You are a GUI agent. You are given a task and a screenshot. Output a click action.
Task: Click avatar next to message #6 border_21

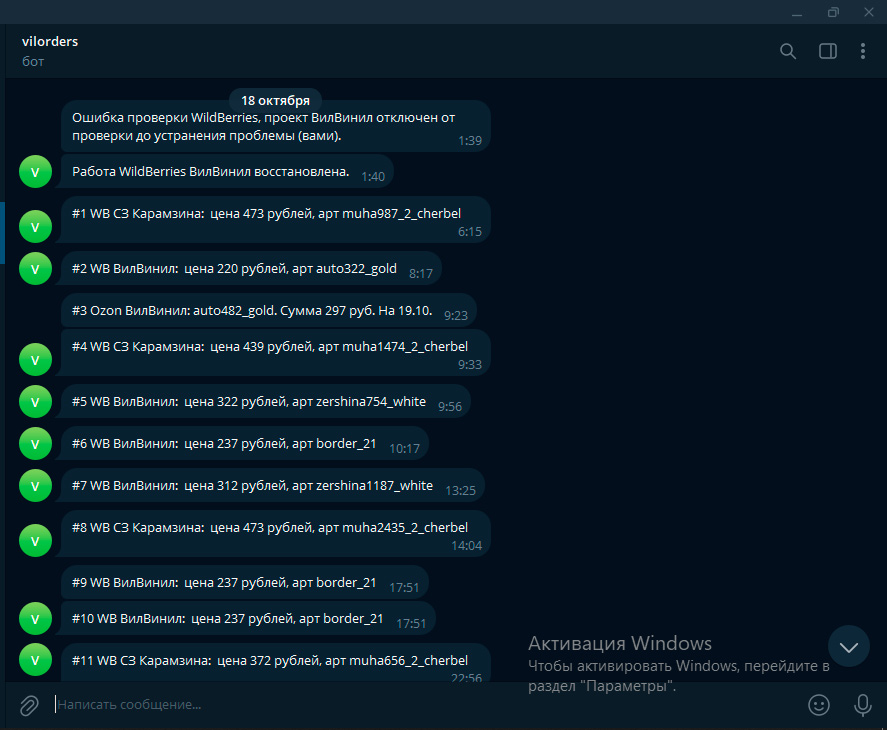[x=36, y=443]
